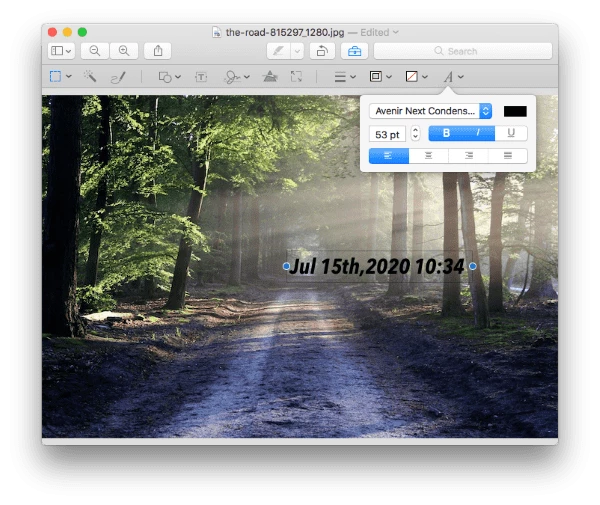The height and width of the screenshot is (505, 600).
Task: Open the sidebar view dropdown arrow
Action: pos(68,51)
